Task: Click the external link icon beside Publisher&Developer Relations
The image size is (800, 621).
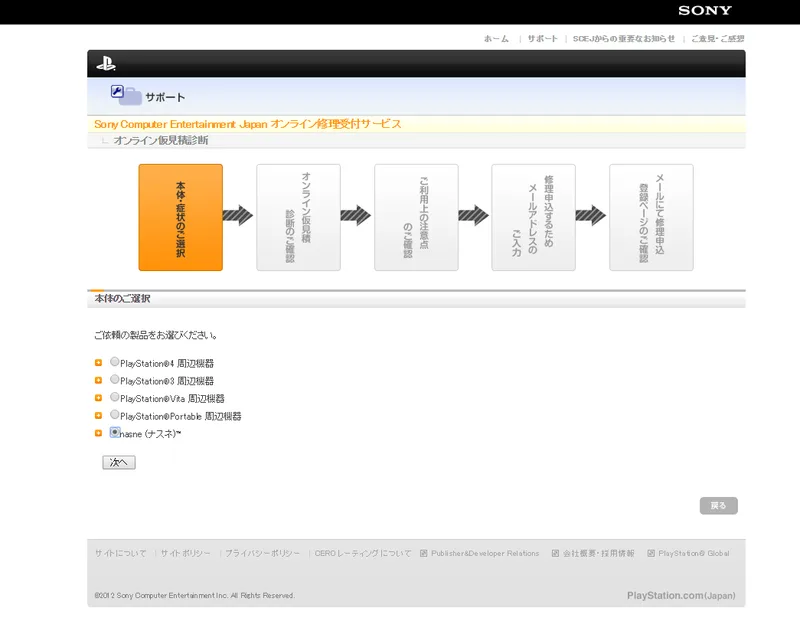Action: [424, 553]
